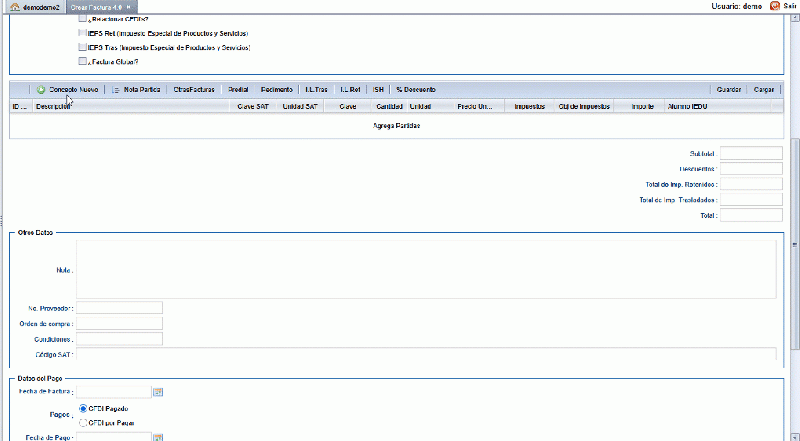800x441 pixels.
Task: Click the Usuario: demo label
Action: 736,7
